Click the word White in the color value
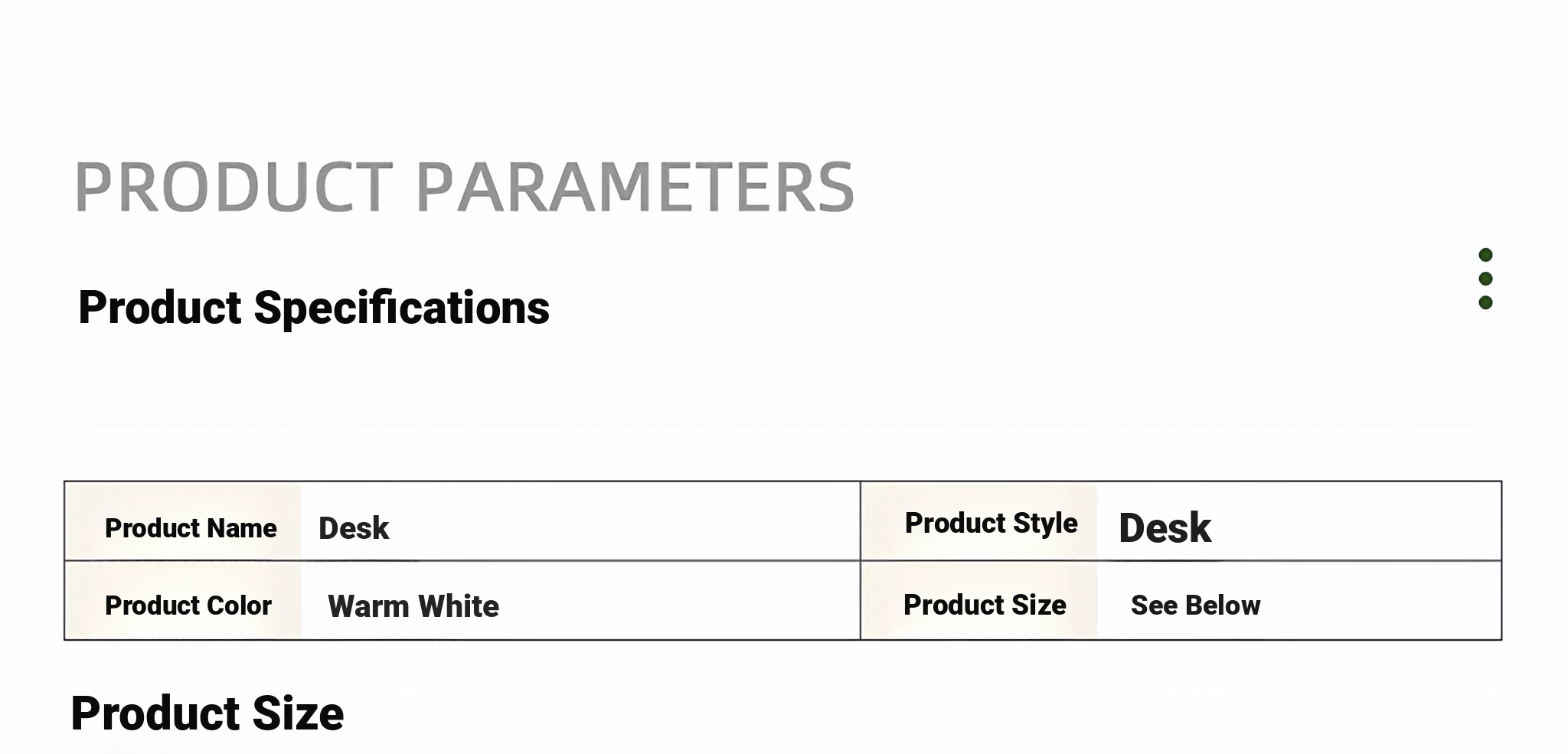This screenshot has height=754, width=1568. click(x=459, y=606)
